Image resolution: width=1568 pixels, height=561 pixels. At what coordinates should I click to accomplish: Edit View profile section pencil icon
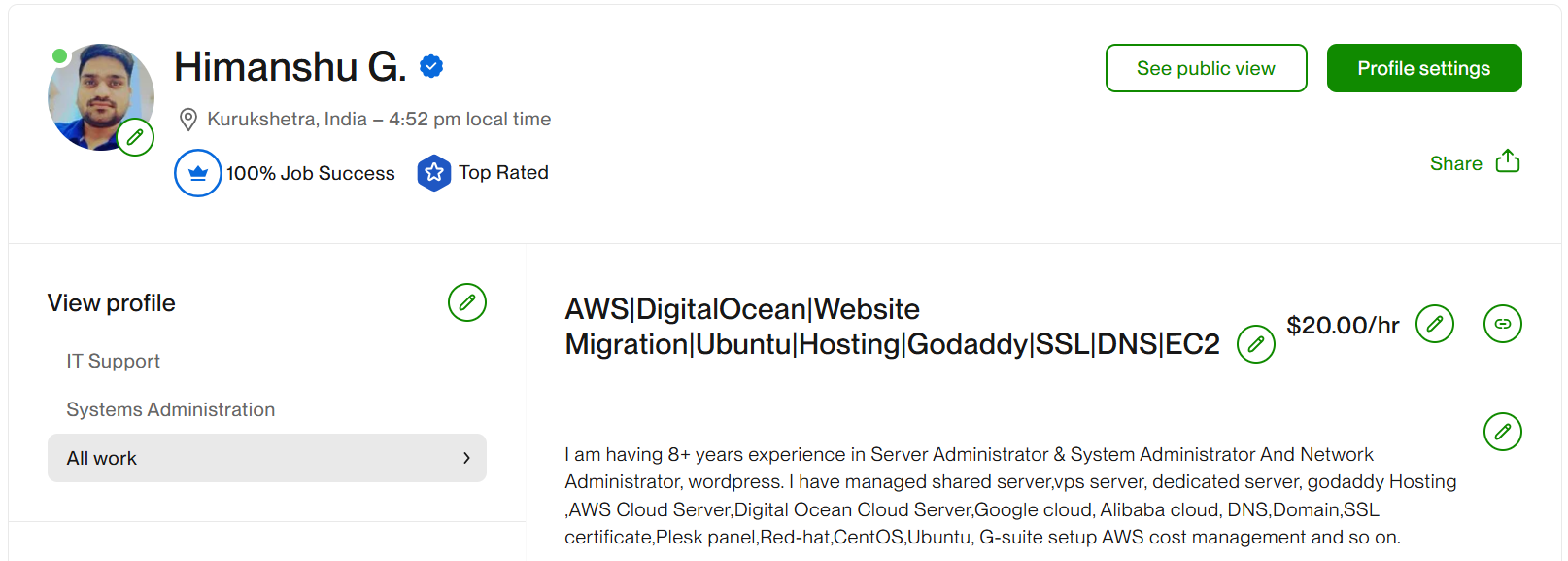coord(466,302)
